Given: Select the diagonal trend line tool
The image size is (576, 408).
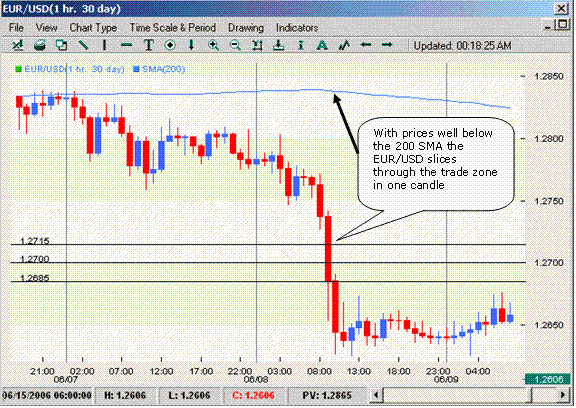Looking at the screenshot, I should click(x=83, y=45).
